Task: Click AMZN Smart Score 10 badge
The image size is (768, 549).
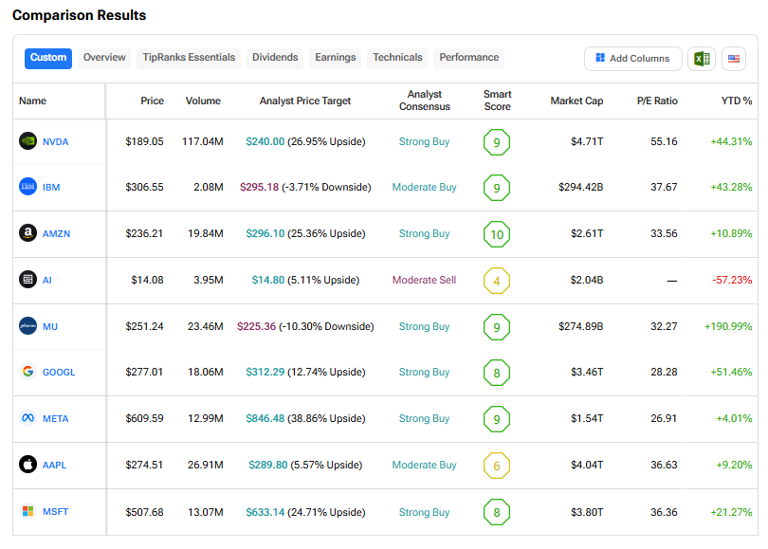Action: [x=497, y=234]
